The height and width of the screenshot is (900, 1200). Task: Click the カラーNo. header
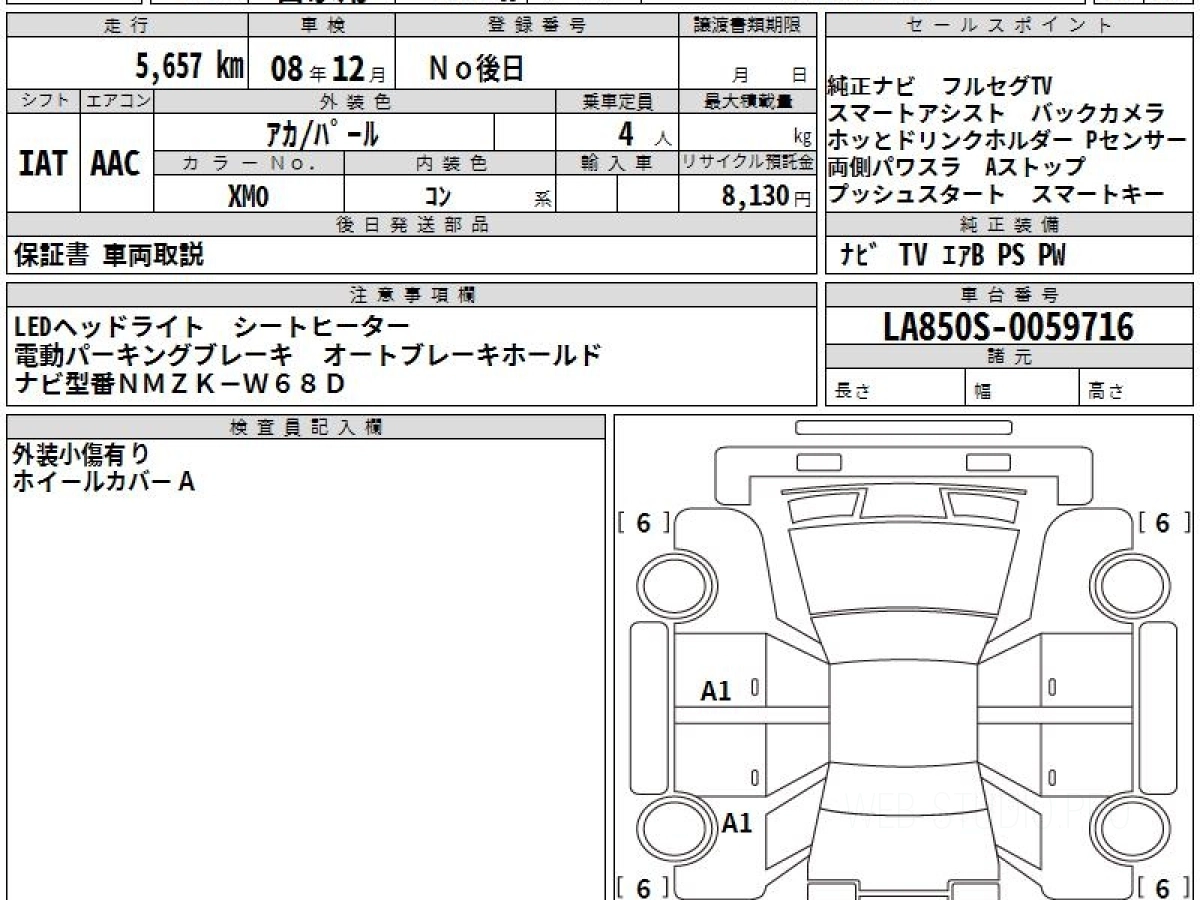(x=249, y=163)
